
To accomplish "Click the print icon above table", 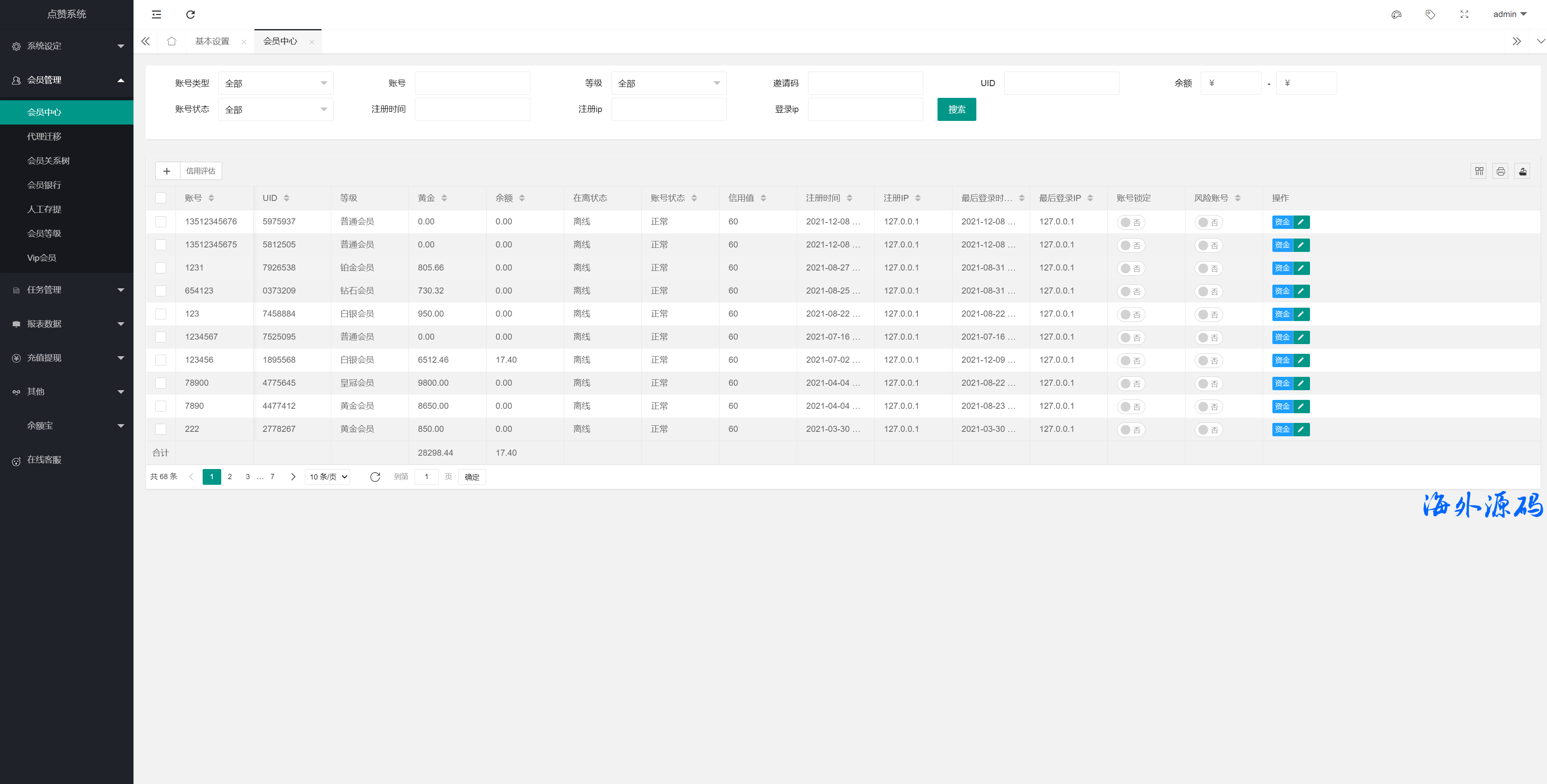I will point(1501,172).
